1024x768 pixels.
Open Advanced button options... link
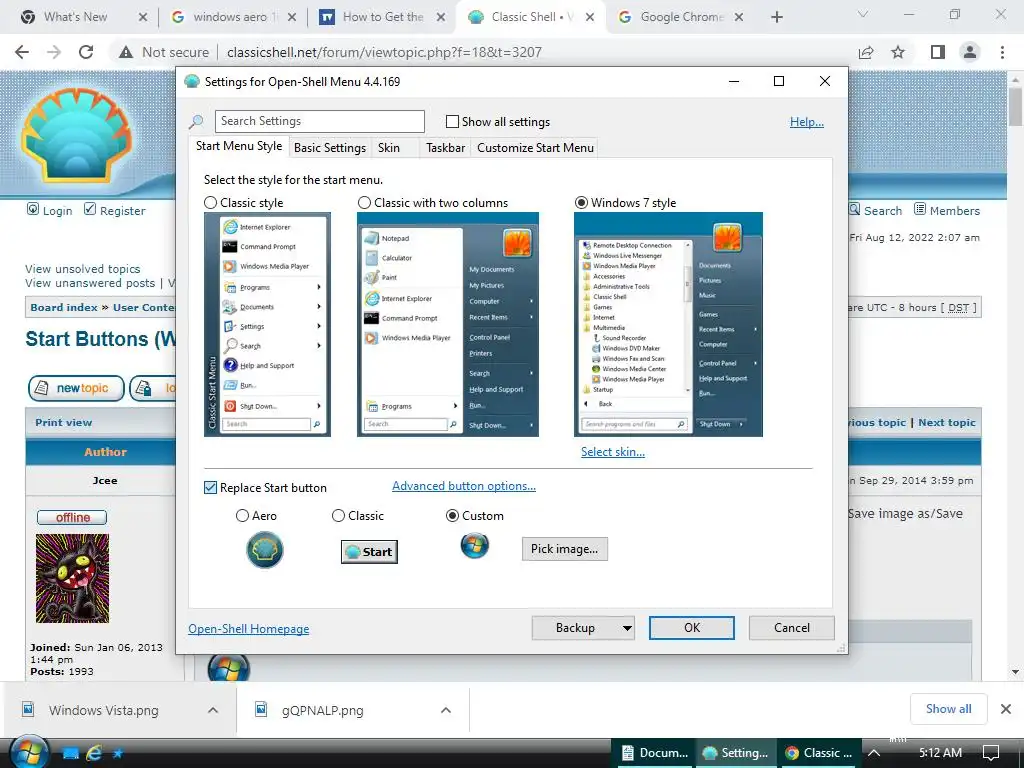click(x=464, y=486)
